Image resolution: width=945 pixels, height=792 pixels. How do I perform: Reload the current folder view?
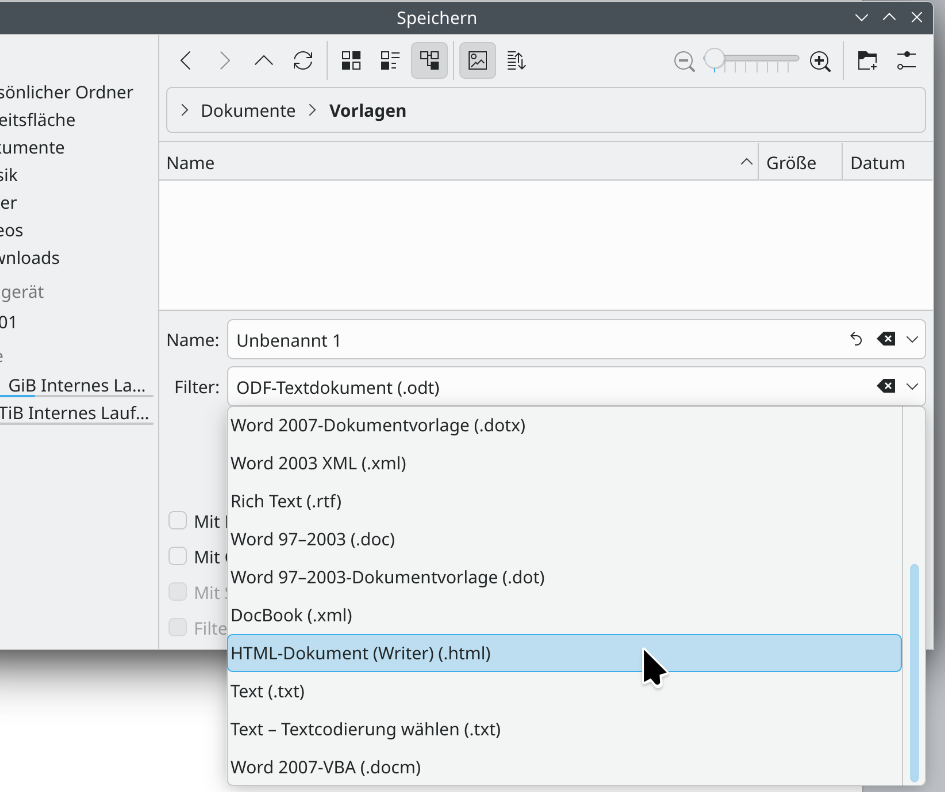point(303,61)
